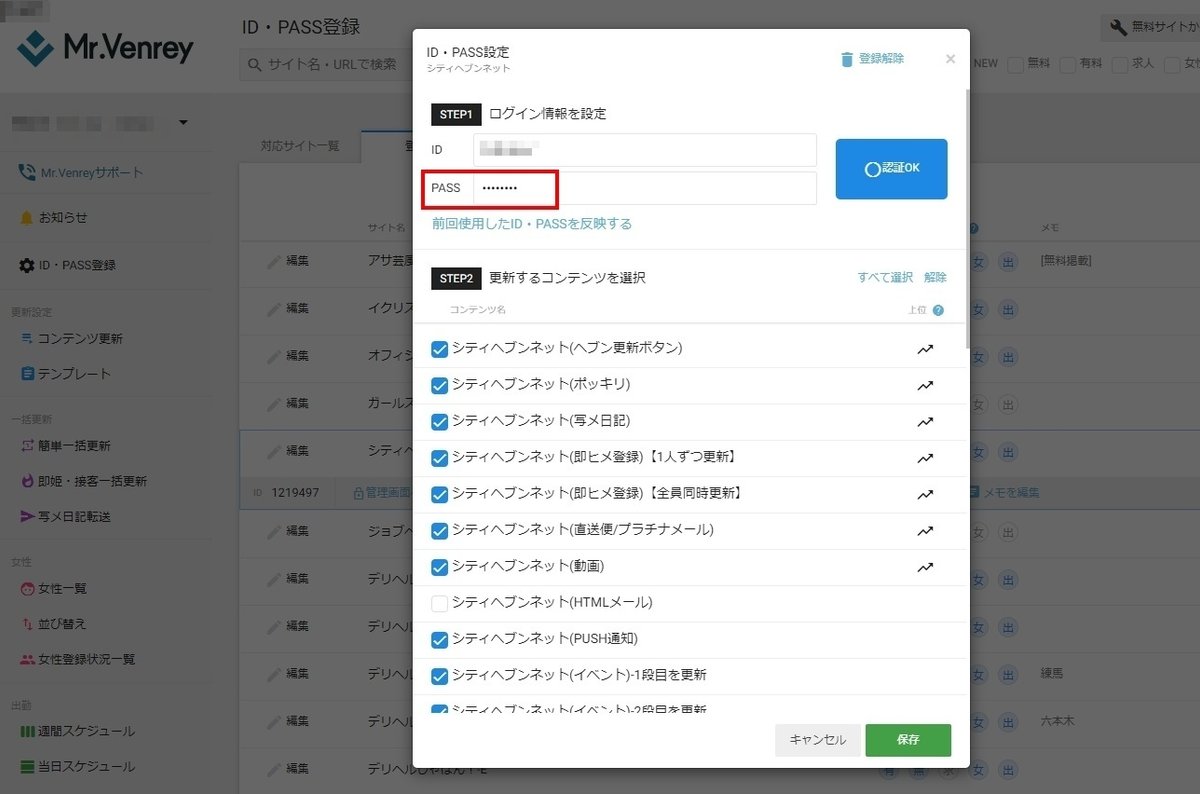Check the 求人 filter checkbox
The width and height of the screenshot is (1200, 794).
[1120, 64]
